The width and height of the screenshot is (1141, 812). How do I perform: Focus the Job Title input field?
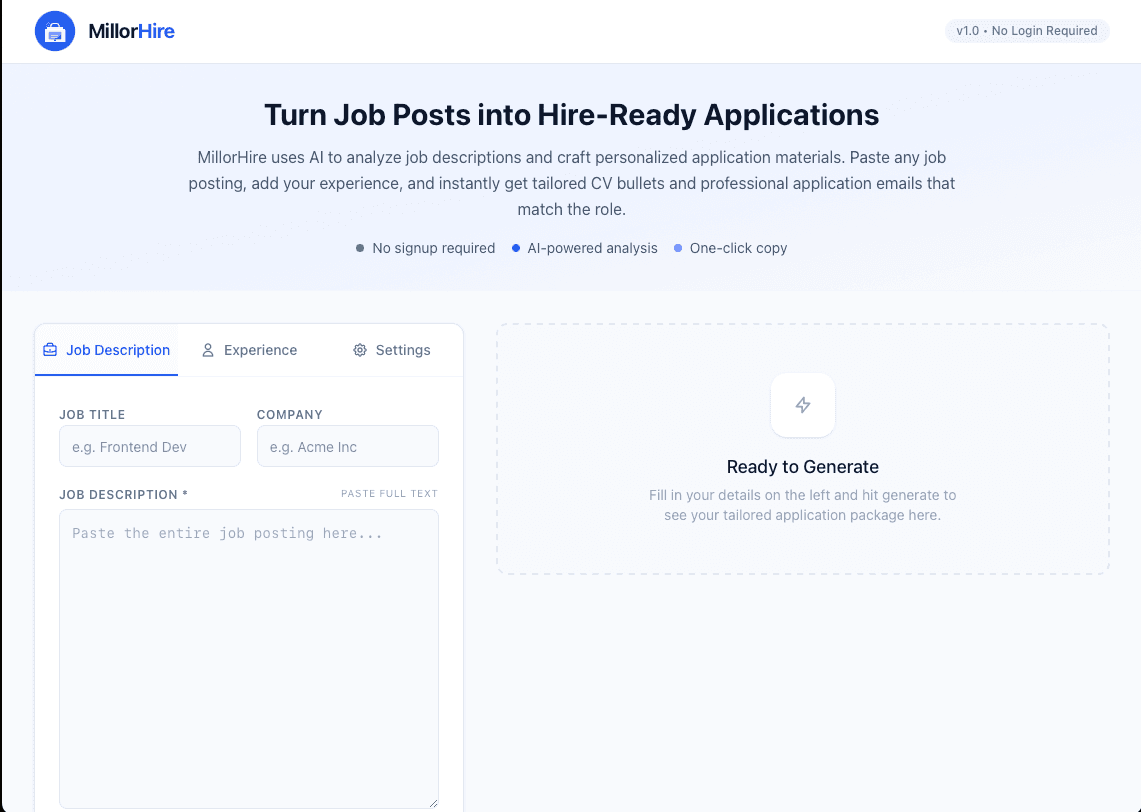[150, 447]
